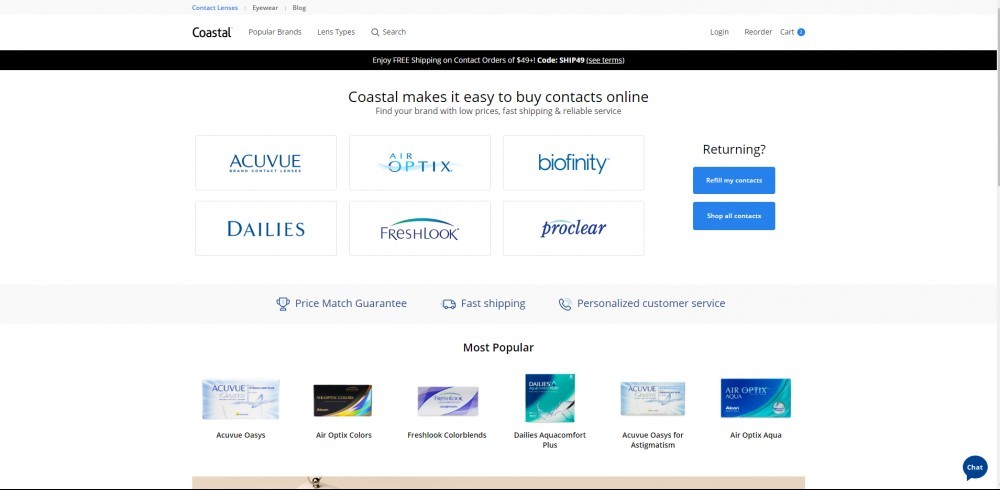The image size is (1000, 490).
Task: Open the Eyewear tab
Action: (265, 8)
